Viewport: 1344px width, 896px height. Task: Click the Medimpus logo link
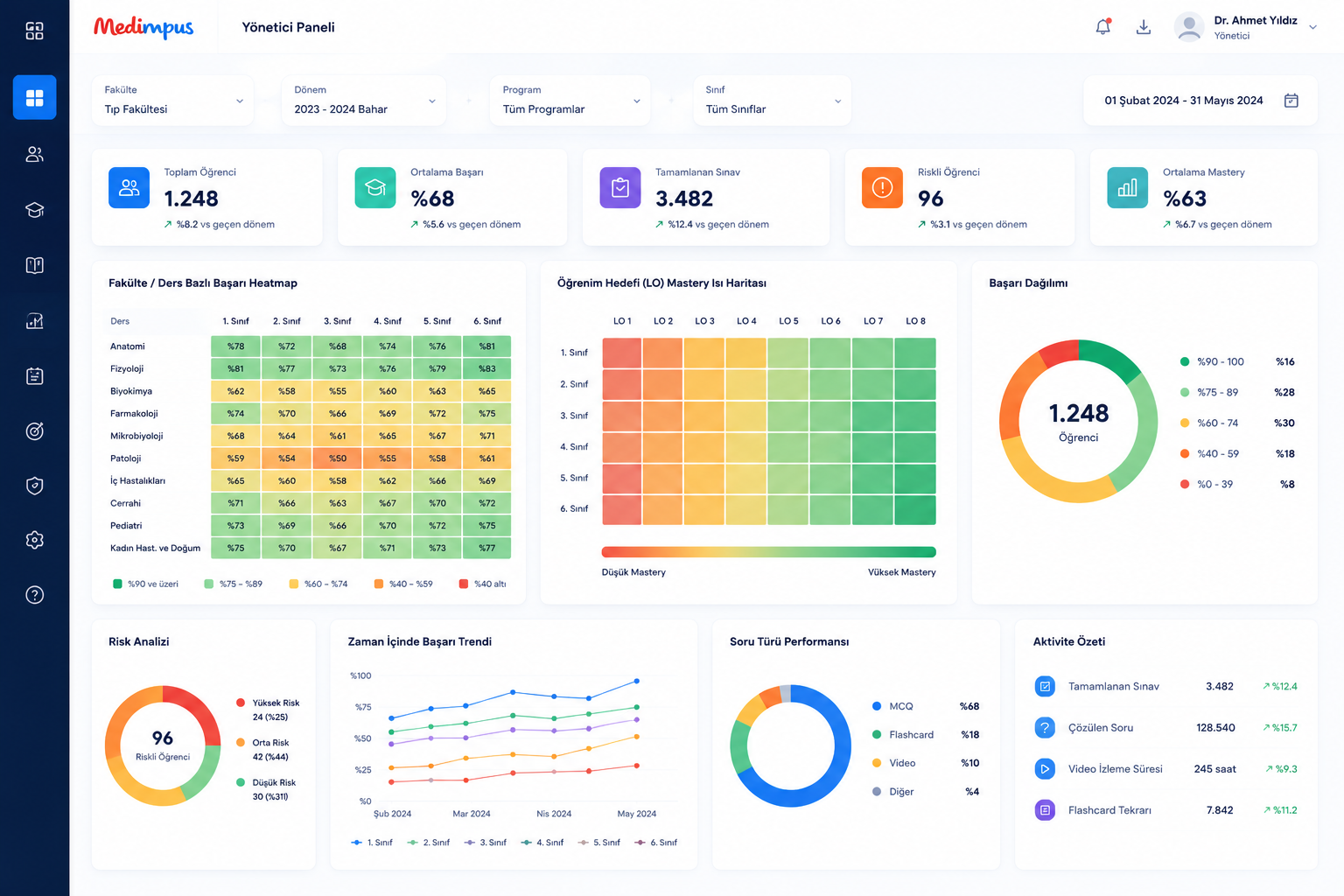(143, 27)
